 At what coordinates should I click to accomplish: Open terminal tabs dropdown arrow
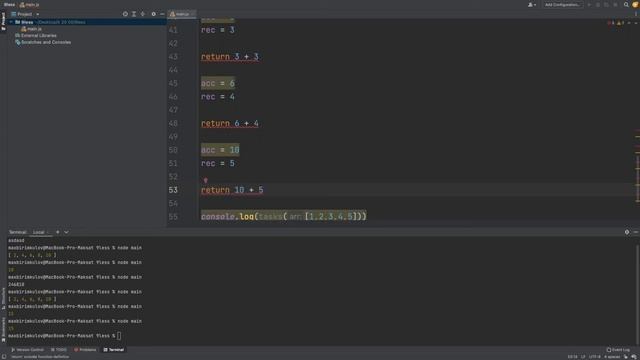66,232
